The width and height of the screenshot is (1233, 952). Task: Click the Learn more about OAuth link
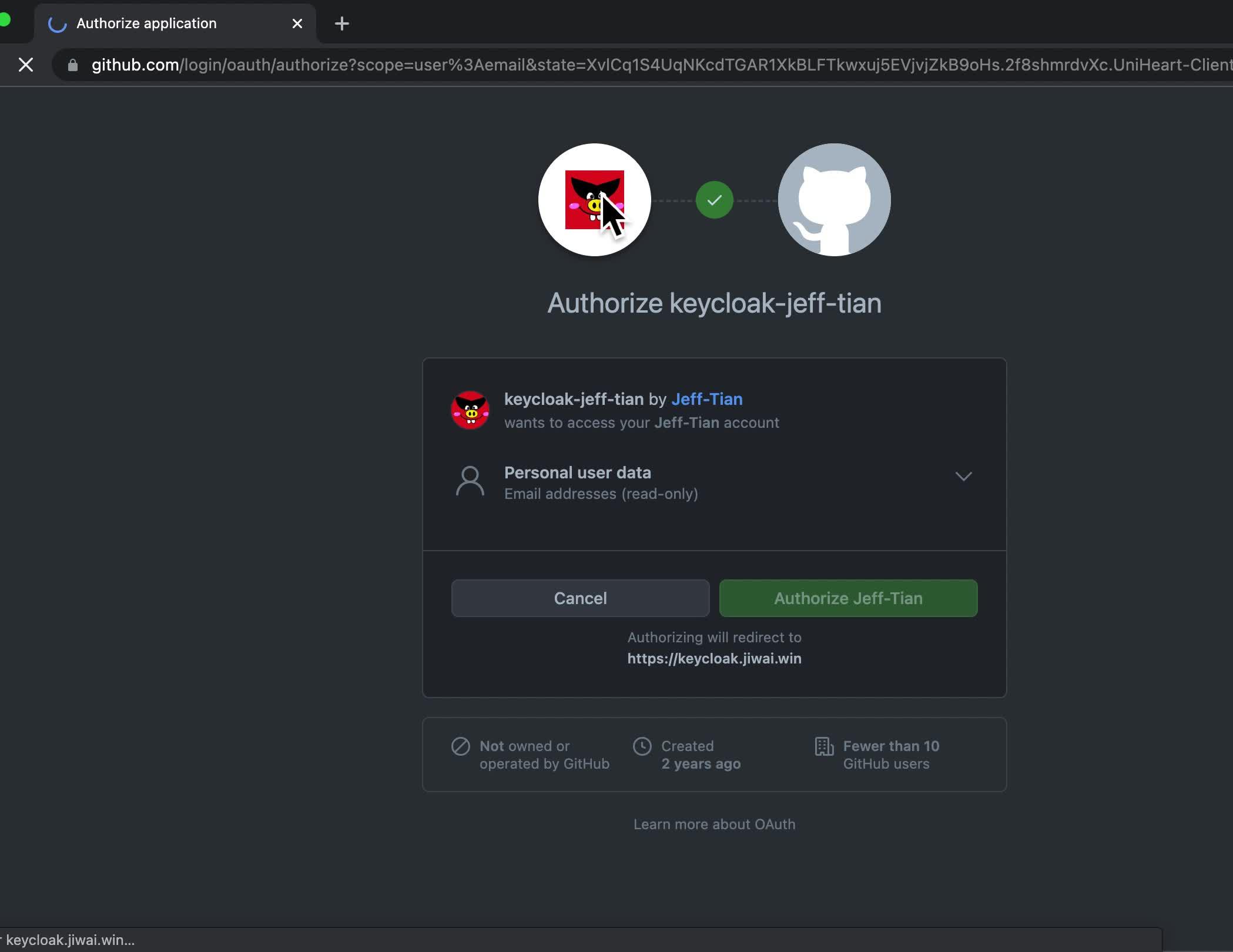(714, 824)
